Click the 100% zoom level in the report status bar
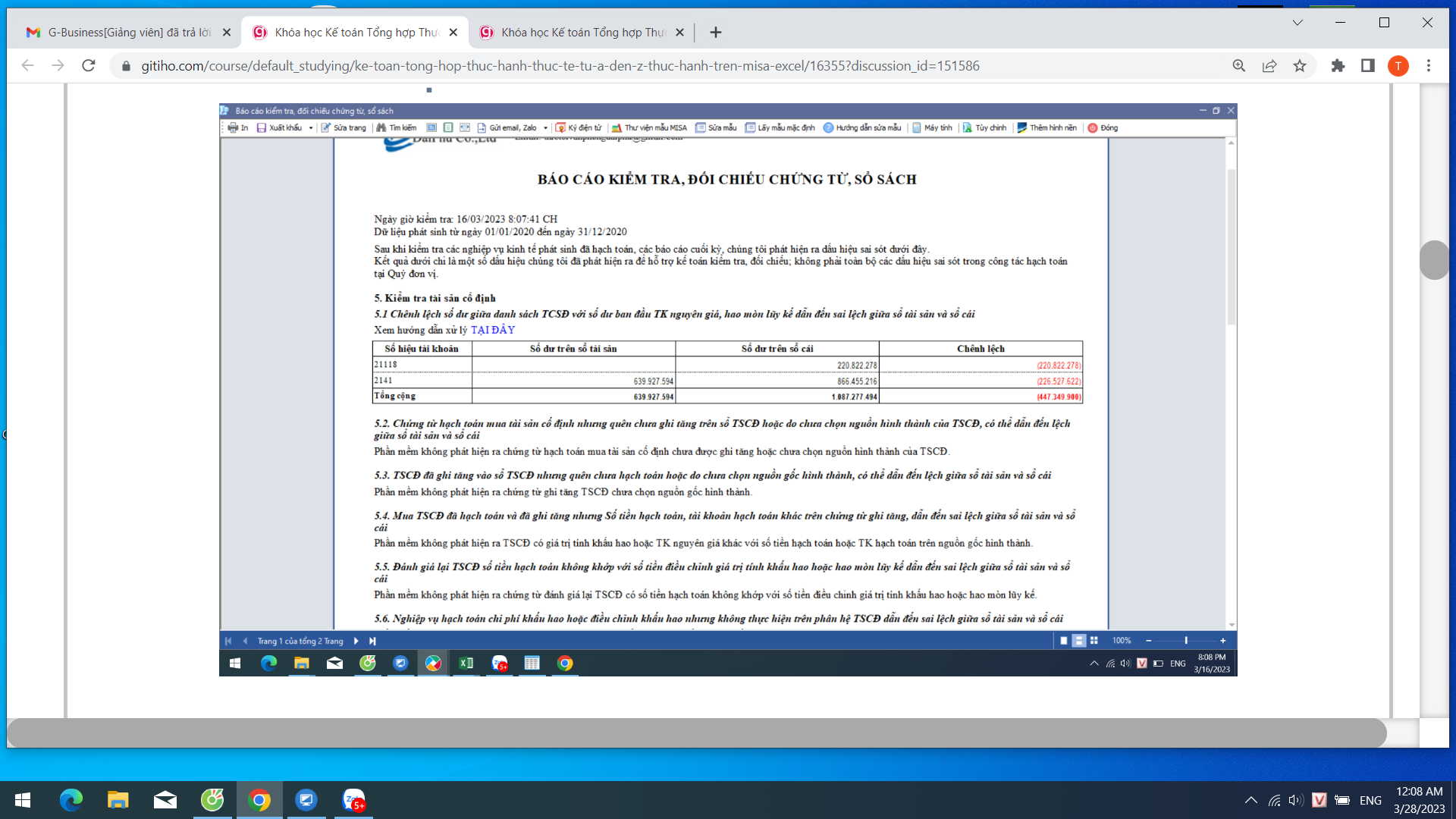Screen dimensions: 1456x819 (x=1122, y=641)
